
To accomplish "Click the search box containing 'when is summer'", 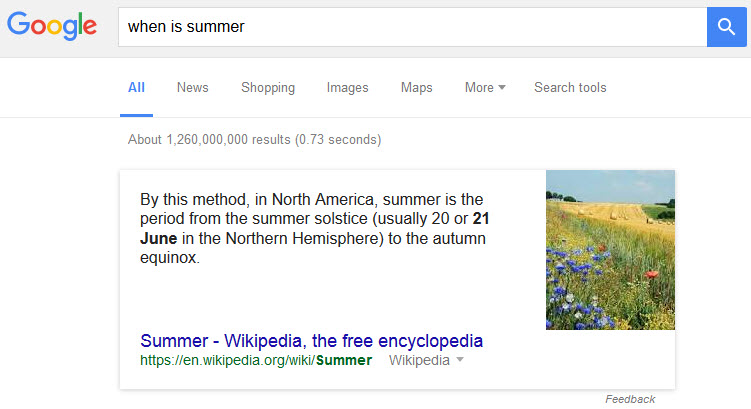I will point(410,27).
